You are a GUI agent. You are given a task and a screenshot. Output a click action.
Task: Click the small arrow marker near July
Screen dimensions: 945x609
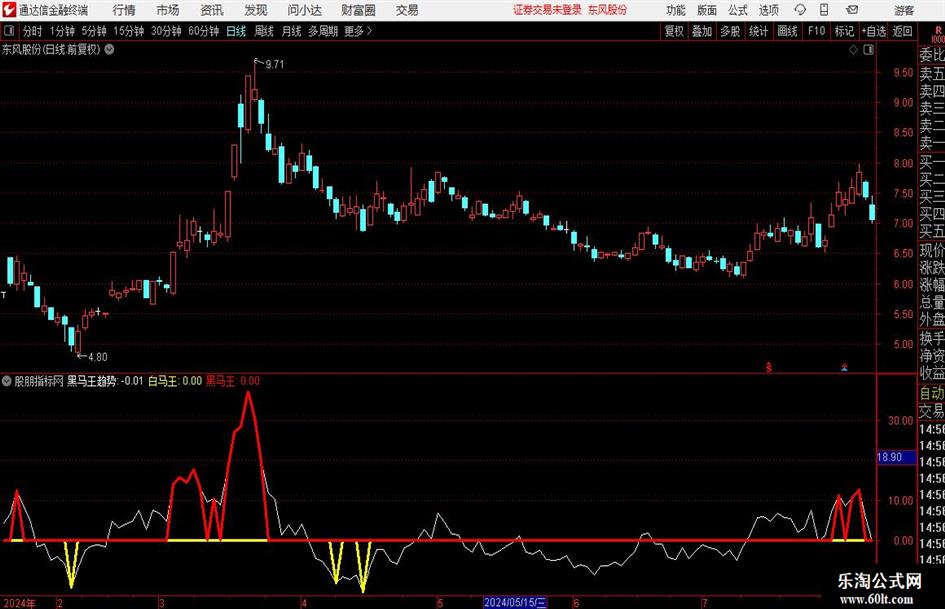click(x=844, y=367)
